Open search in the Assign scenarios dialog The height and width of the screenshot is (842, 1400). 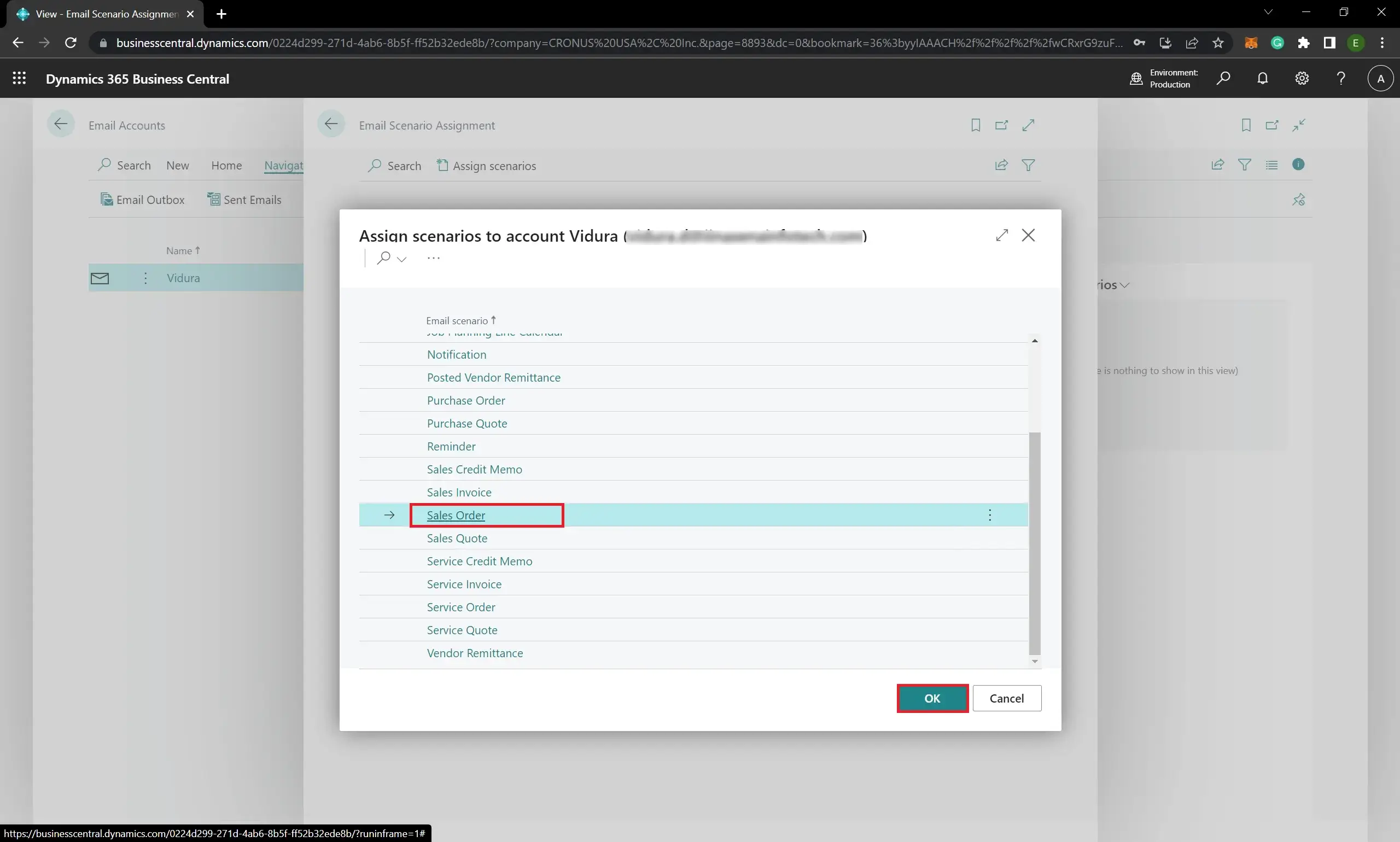pyautogui.click(x=383, y=258)
